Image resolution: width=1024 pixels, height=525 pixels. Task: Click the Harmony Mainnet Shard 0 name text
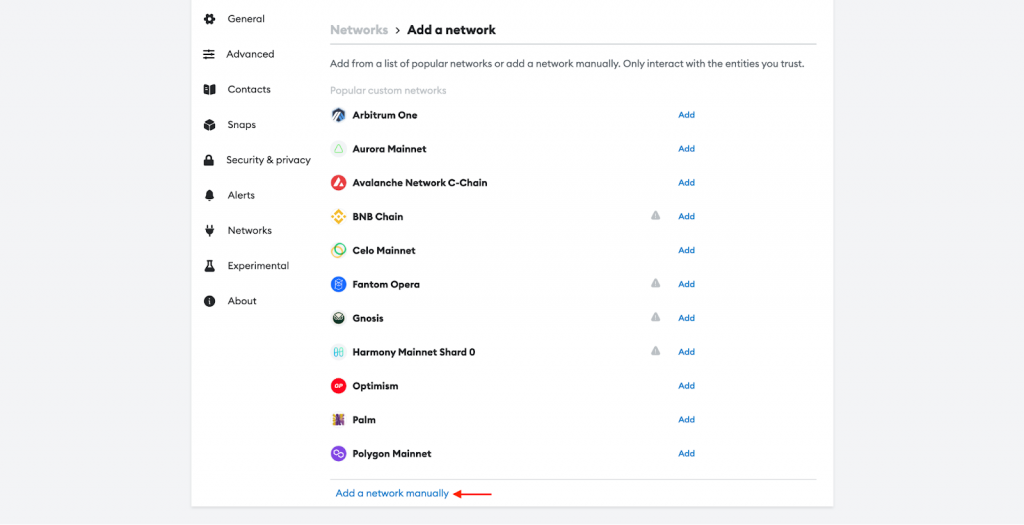point(414,353)
